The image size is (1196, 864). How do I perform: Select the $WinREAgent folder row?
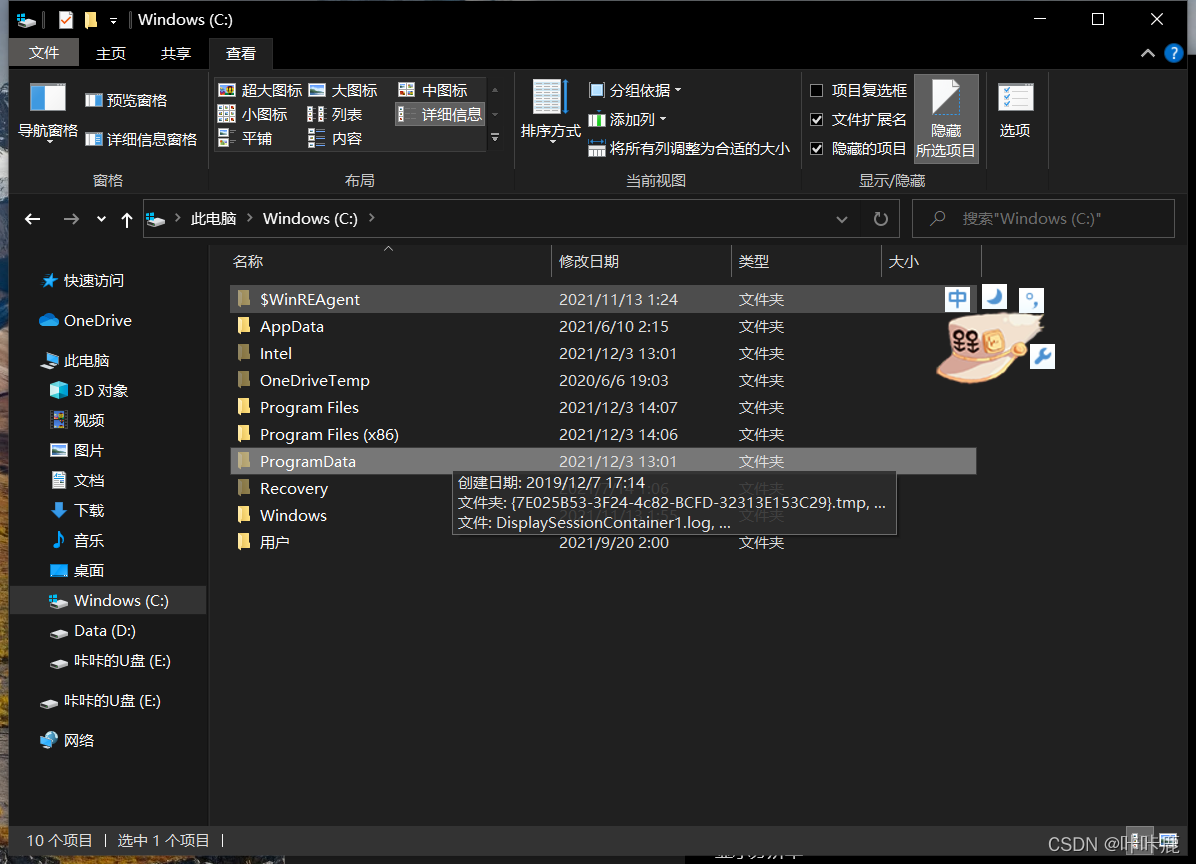click(x=603, y=299)
